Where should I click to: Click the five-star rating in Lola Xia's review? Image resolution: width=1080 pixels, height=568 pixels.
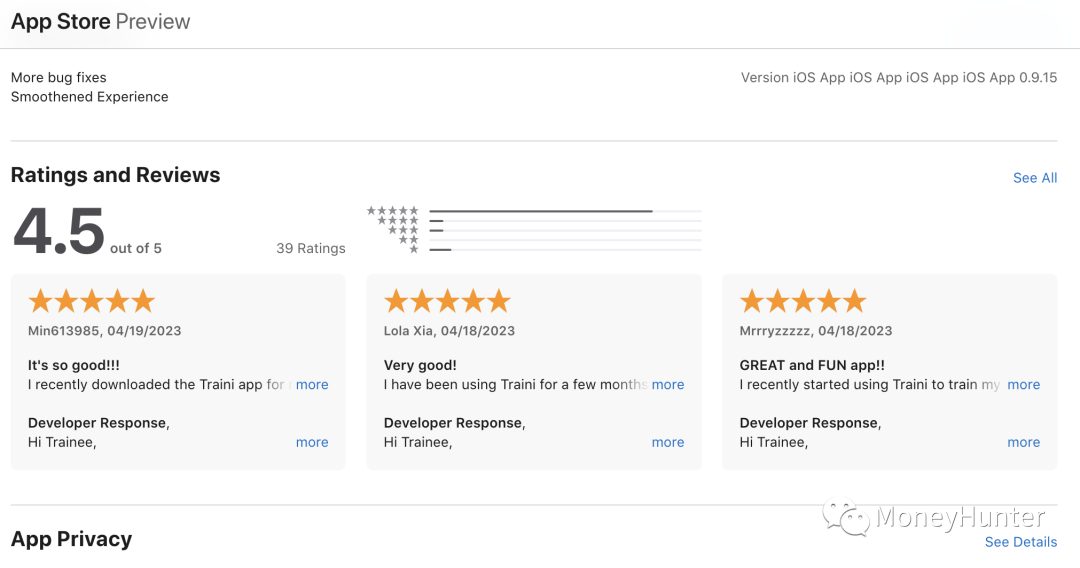coord(447,301)
